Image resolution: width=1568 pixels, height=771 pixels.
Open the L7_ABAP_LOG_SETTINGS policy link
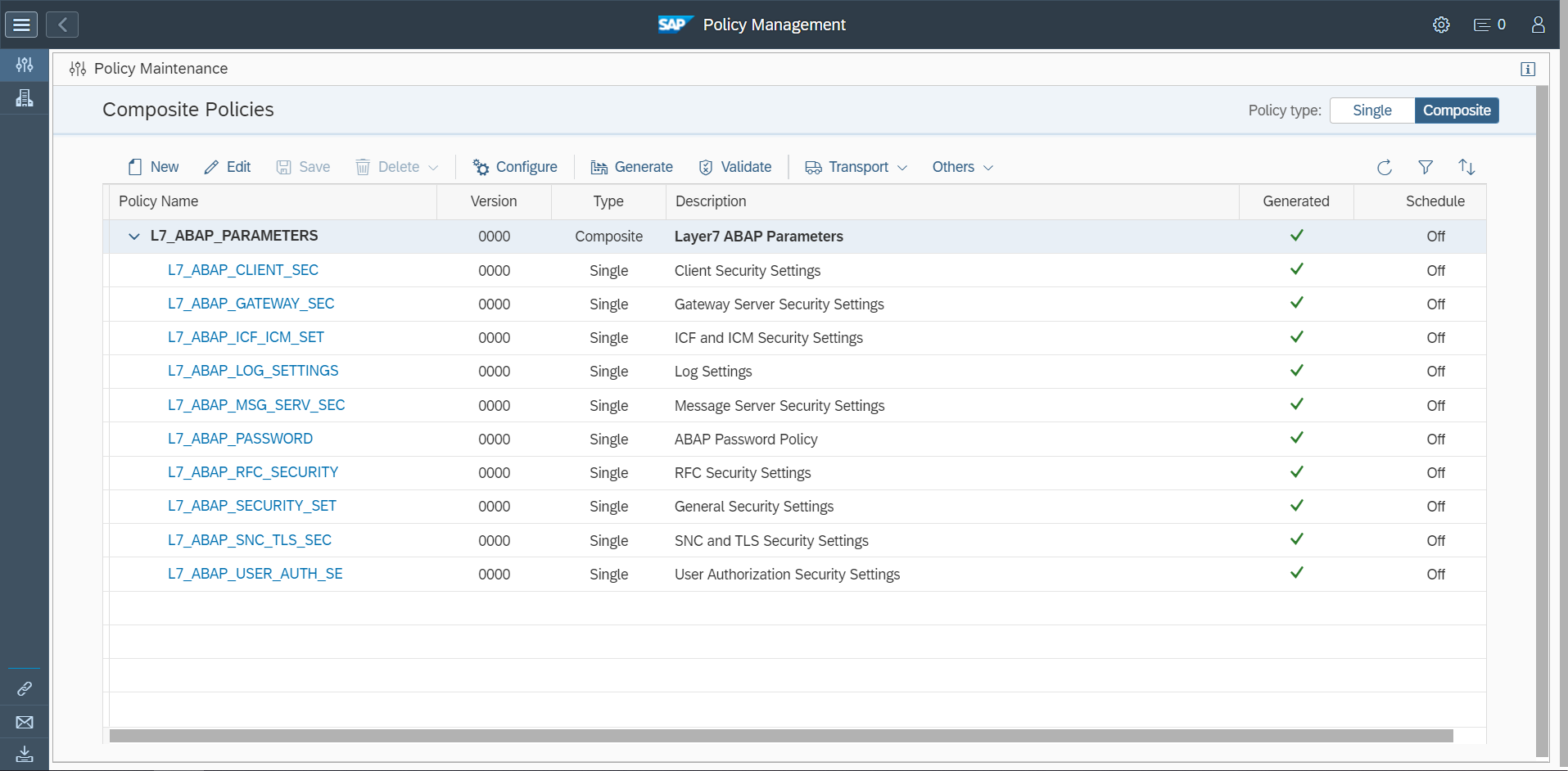pyautogui.click(x=253, y=371)
